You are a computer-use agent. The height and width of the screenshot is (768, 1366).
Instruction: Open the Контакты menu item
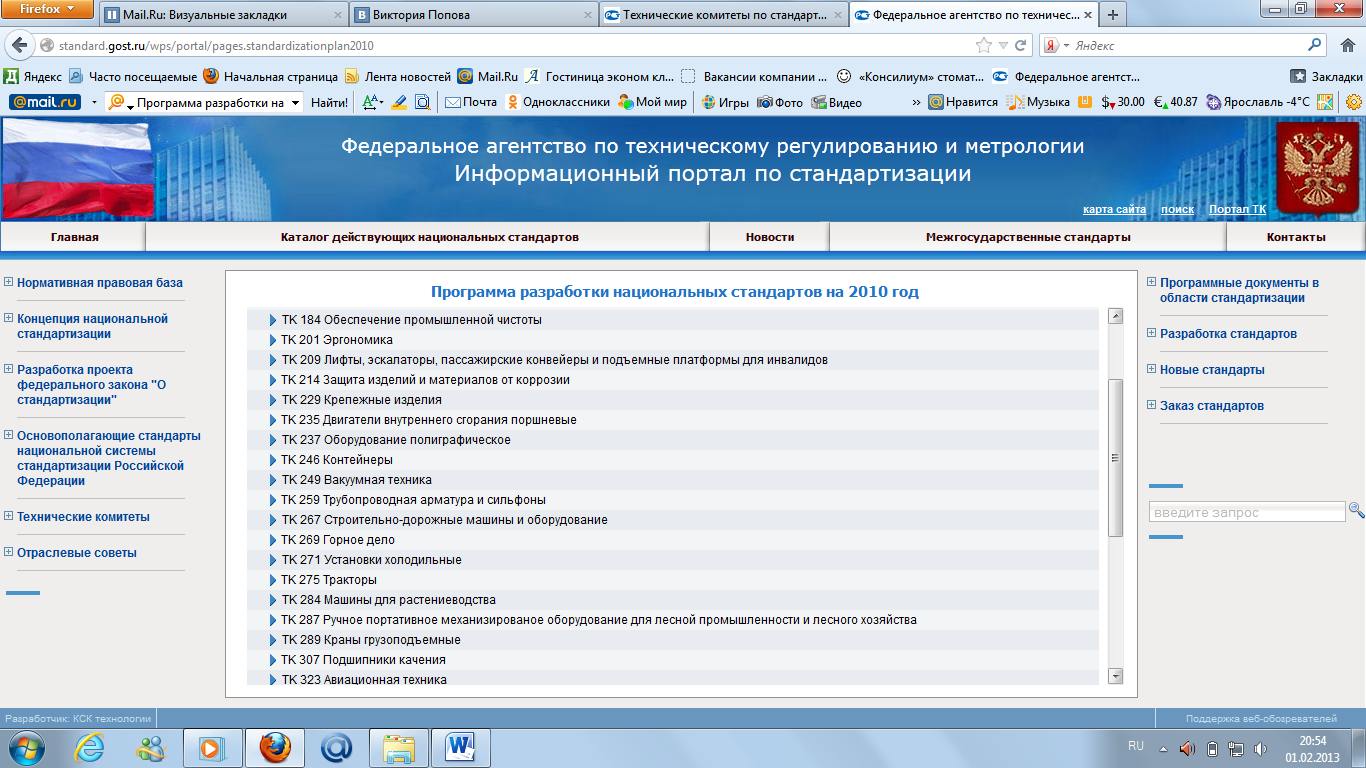pos(1296,237)
